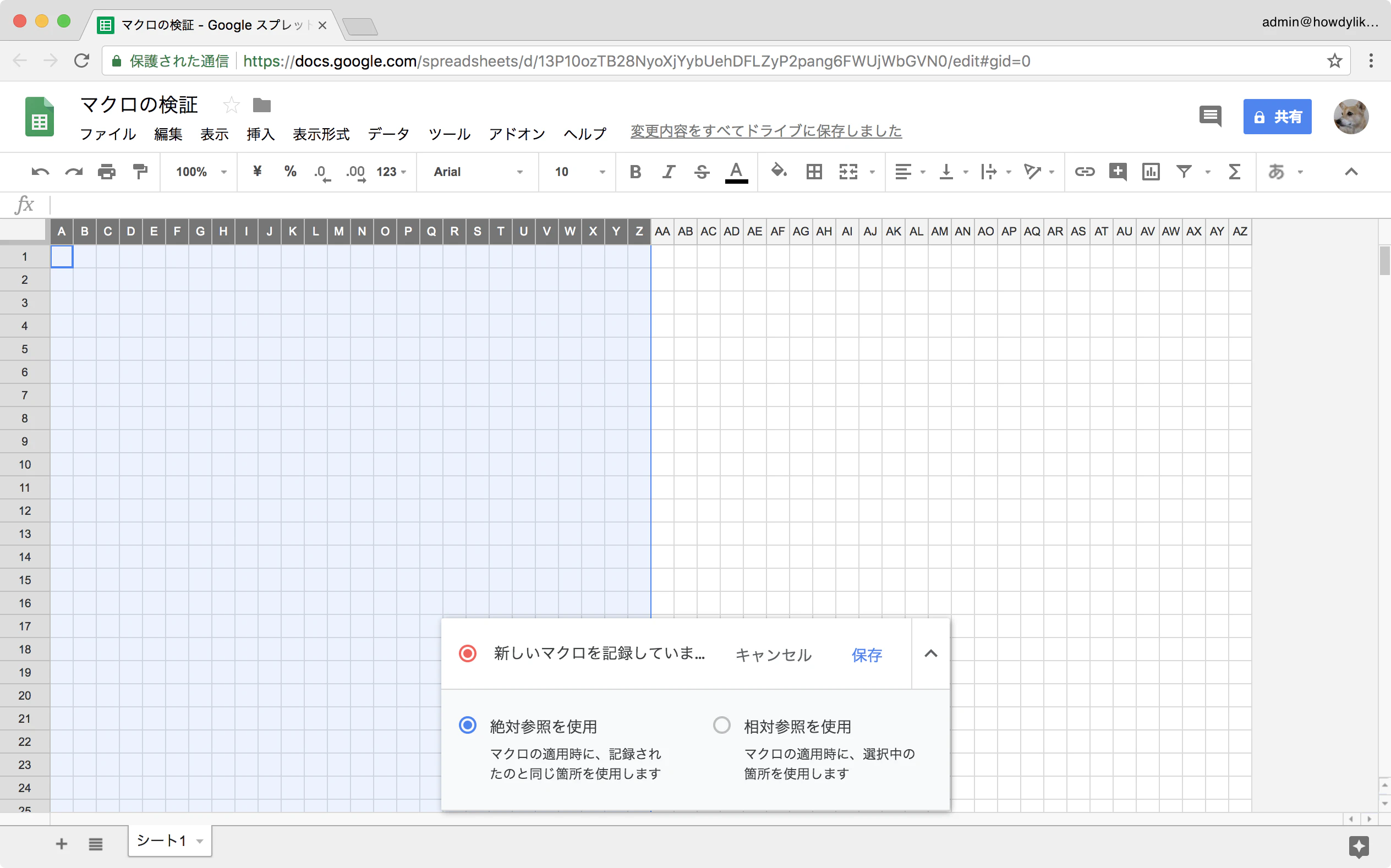Increase decimal places
This screenshot has width=1391, height=868.
pyautogui.click(x=356, y=172)
